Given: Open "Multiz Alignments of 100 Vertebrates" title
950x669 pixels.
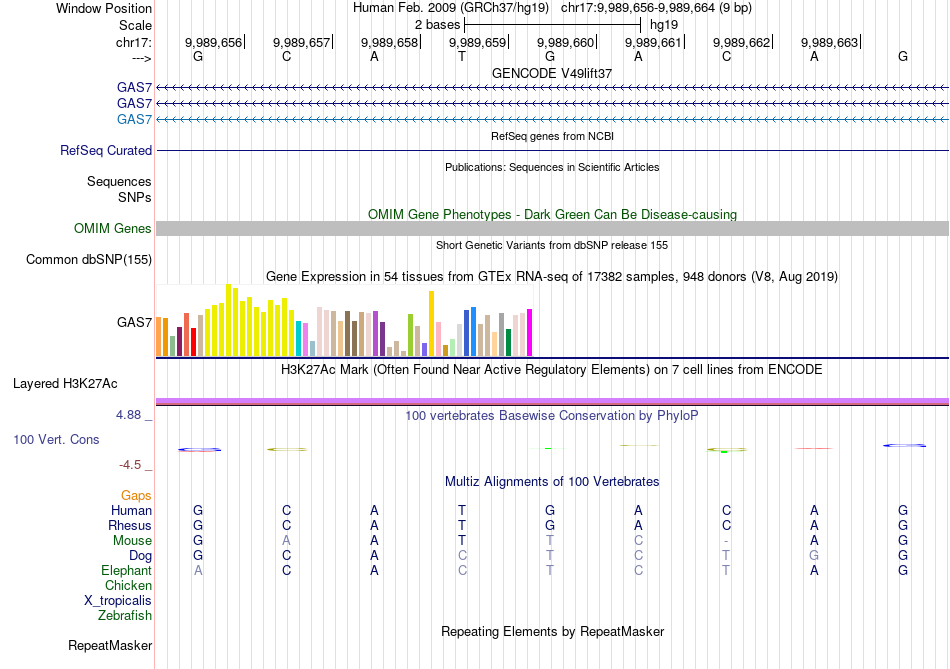Looking at the screenshot, I should (x=552, y=482).
